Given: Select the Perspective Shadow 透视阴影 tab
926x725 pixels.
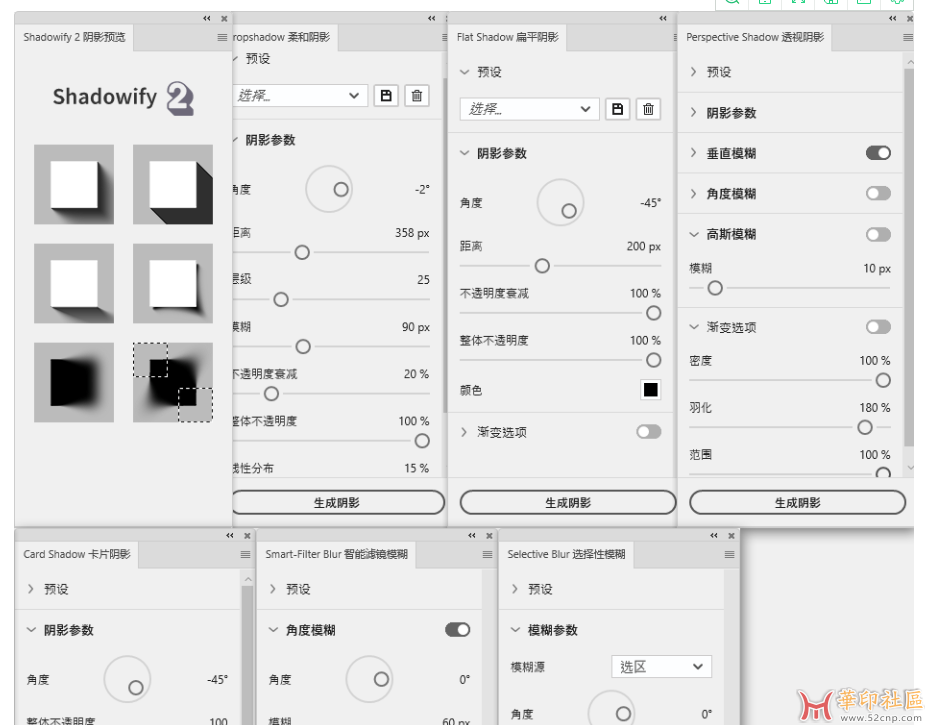Looking at the screenshot, I should 755,37.
